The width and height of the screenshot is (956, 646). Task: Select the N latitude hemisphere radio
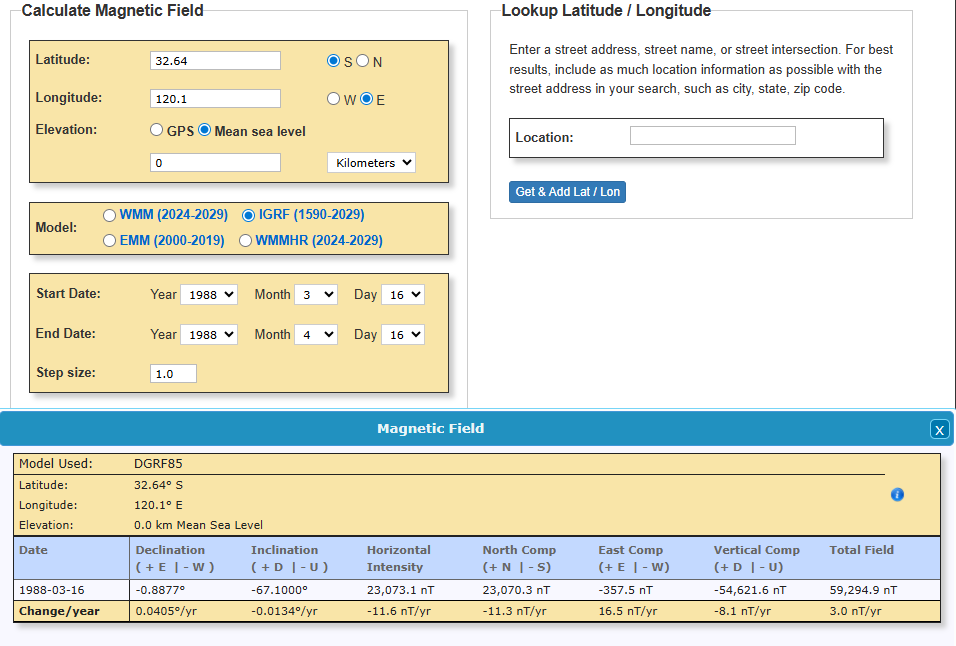tap(363, 61)
